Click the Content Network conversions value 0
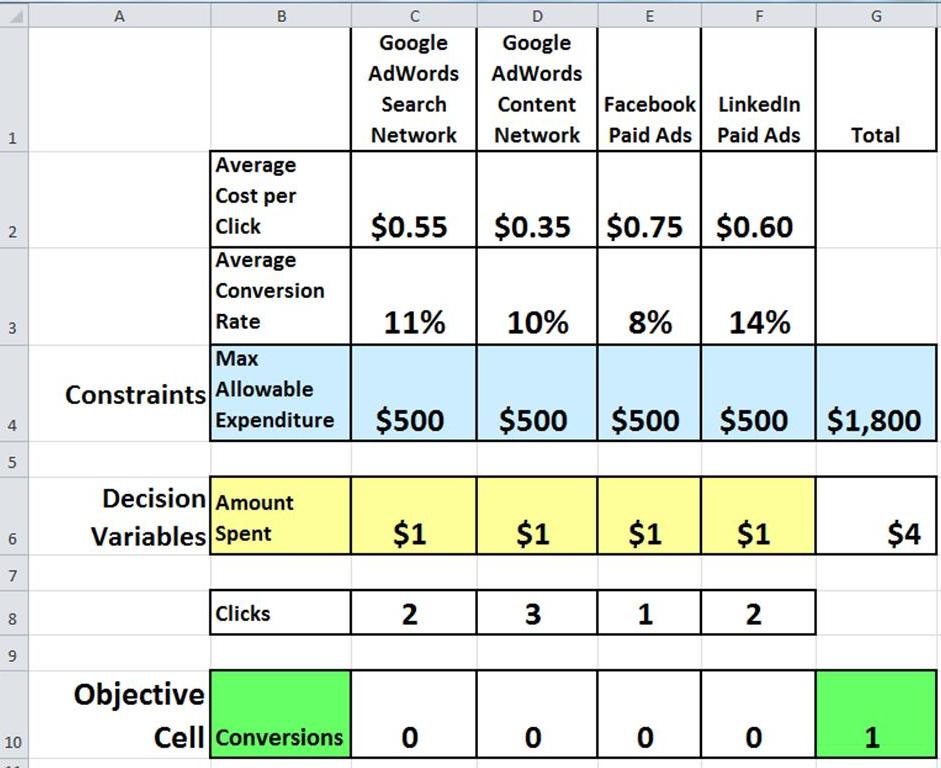The image size is (941, 768). point(537,715)
